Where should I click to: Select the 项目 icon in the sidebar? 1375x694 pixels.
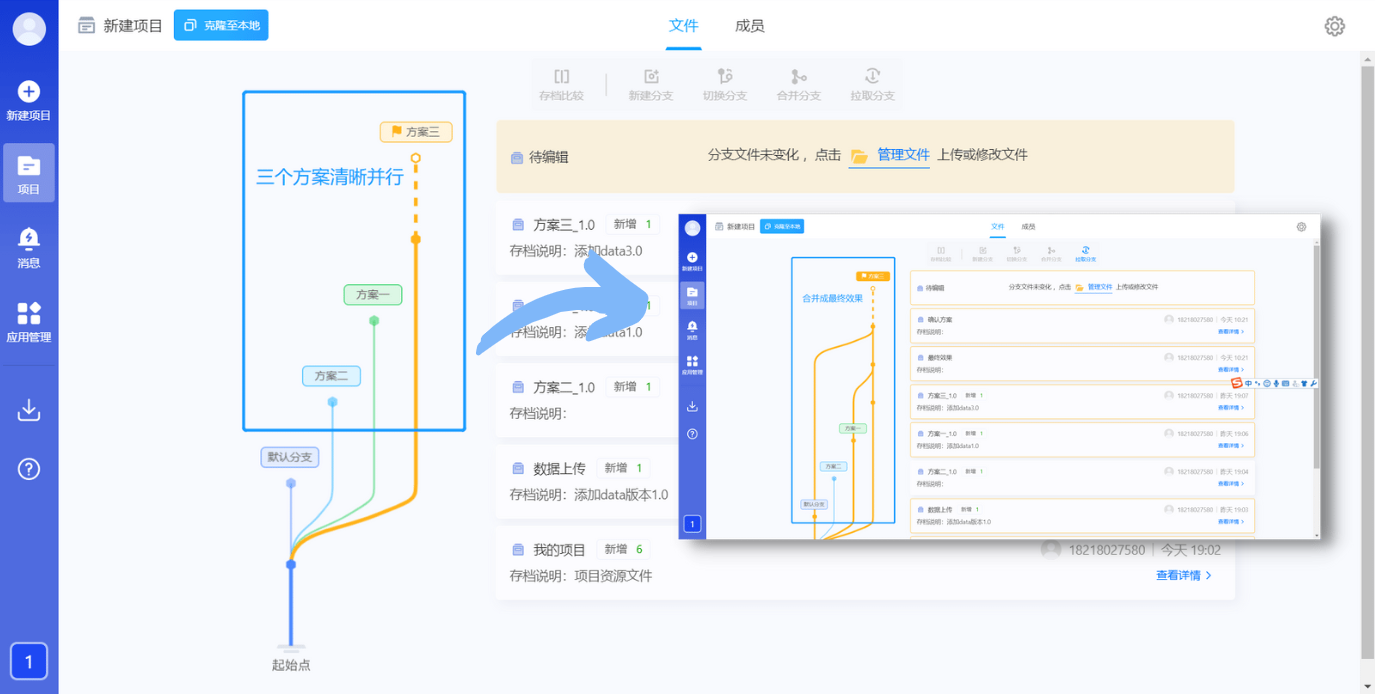click(x=29, y=172)
